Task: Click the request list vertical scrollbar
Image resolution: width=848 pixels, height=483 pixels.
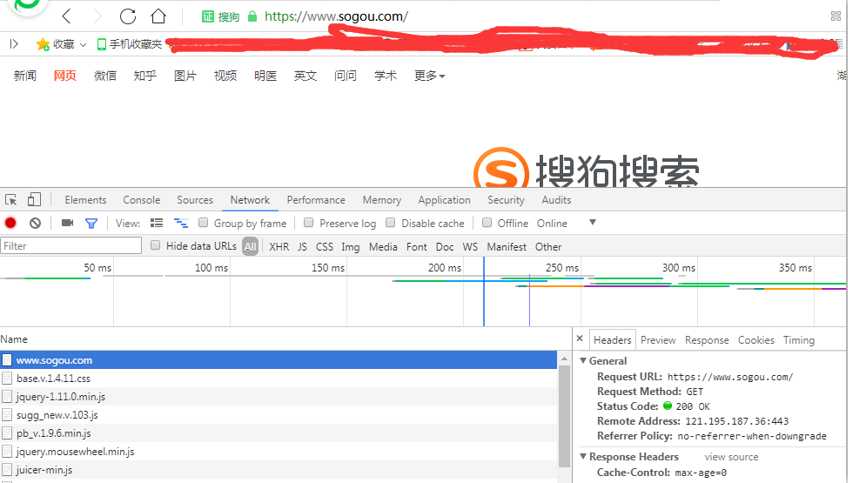Action: pyautogui.click(x=564, y=415)
